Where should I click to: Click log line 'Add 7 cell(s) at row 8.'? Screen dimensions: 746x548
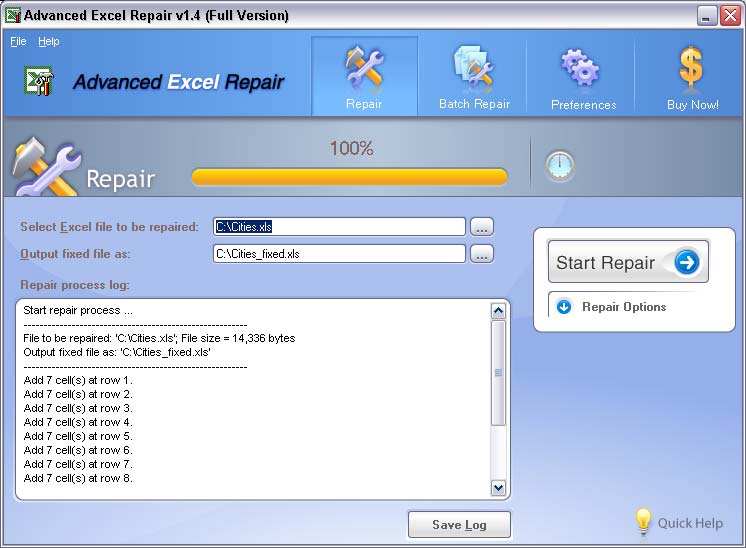78,478
